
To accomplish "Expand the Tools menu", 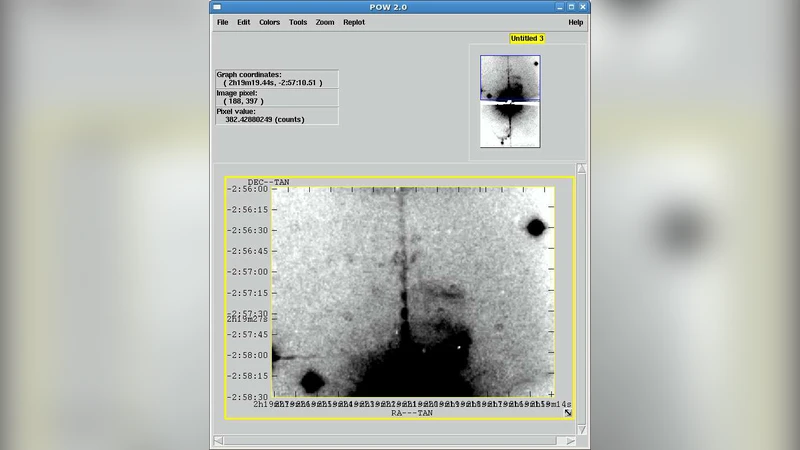I will click(298, 22).
